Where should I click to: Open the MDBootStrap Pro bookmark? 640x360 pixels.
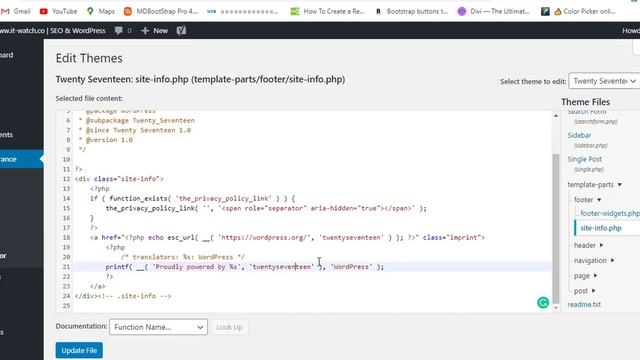[x=161, y=11]
